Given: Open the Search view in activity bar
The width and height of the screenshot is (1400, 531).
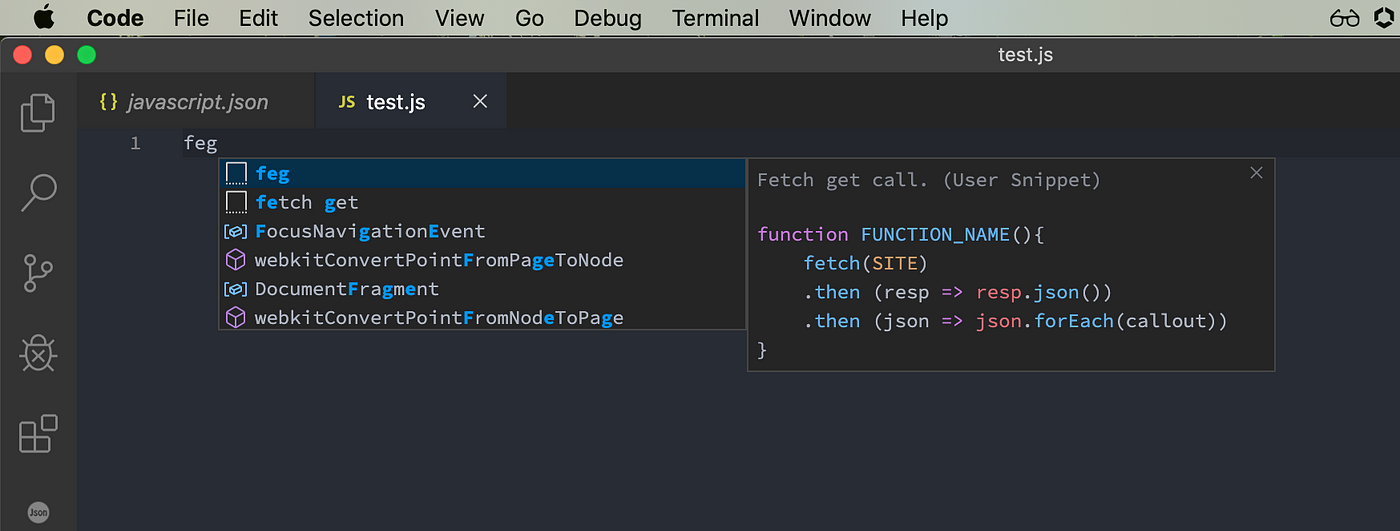Looking at the screenshot, I should 38,192.
